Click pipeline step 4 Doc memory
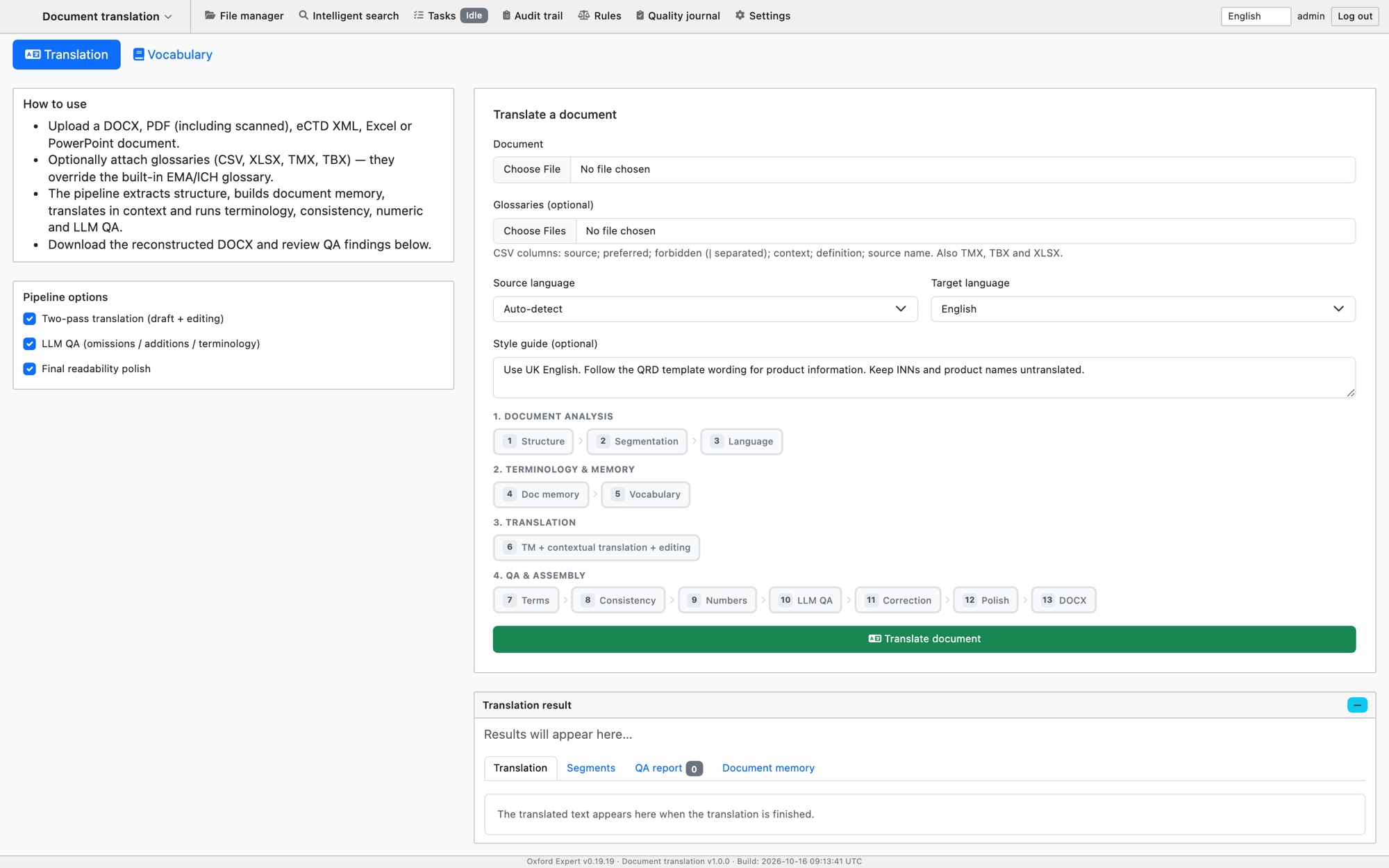 pos(541,494)
